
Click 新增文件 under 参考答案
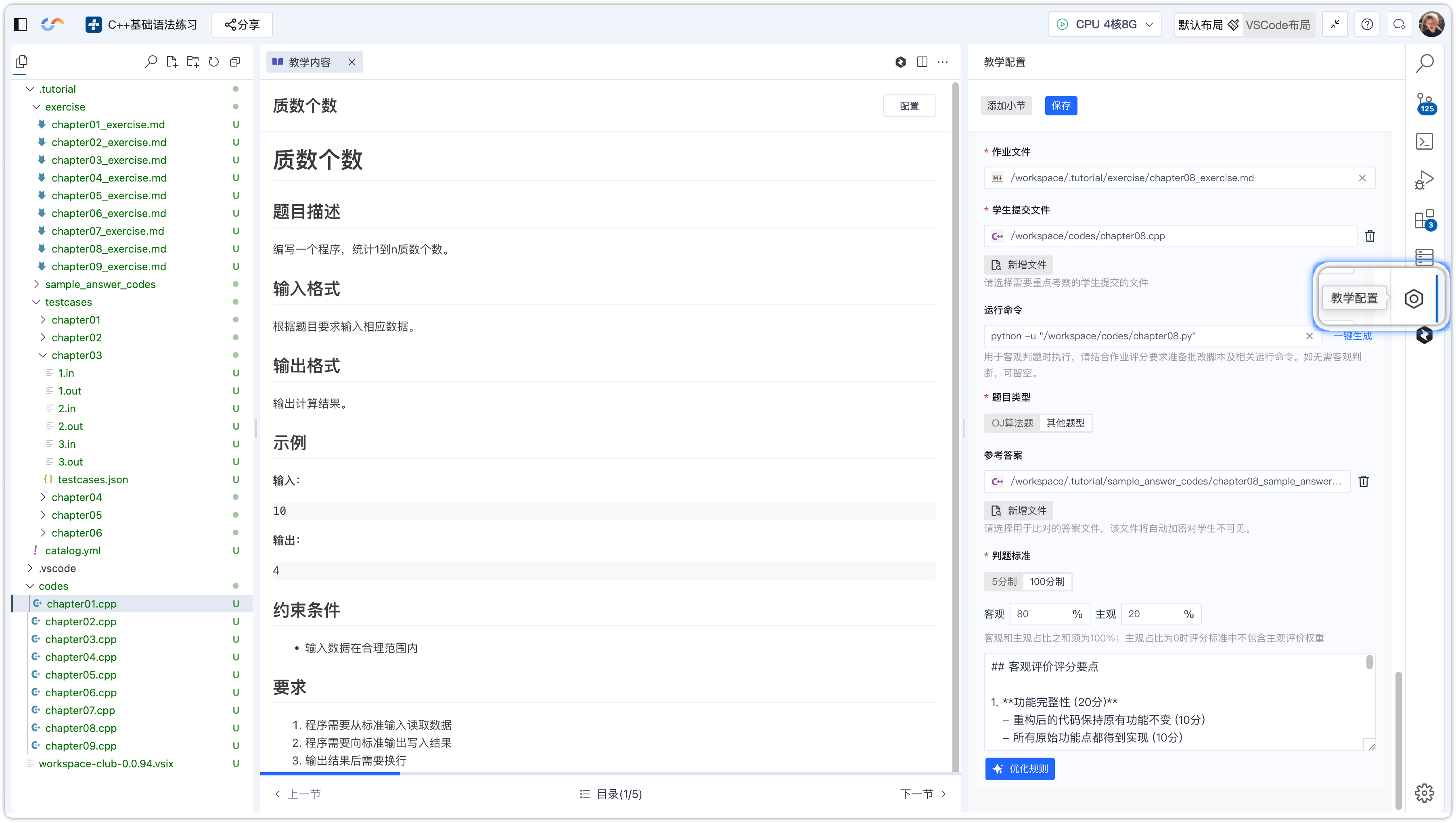[x=1019, y=511]
